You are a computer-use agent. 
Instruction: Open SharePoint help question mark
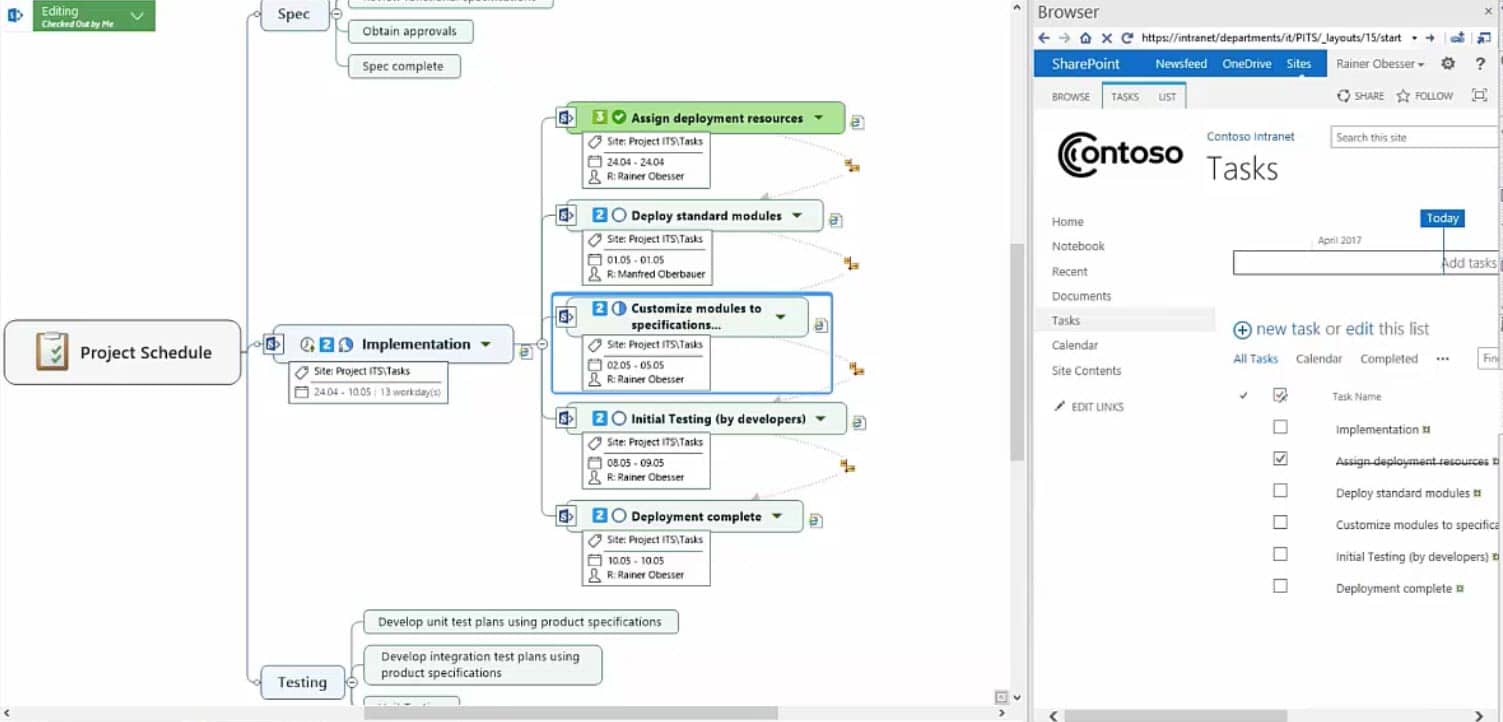1480,63
